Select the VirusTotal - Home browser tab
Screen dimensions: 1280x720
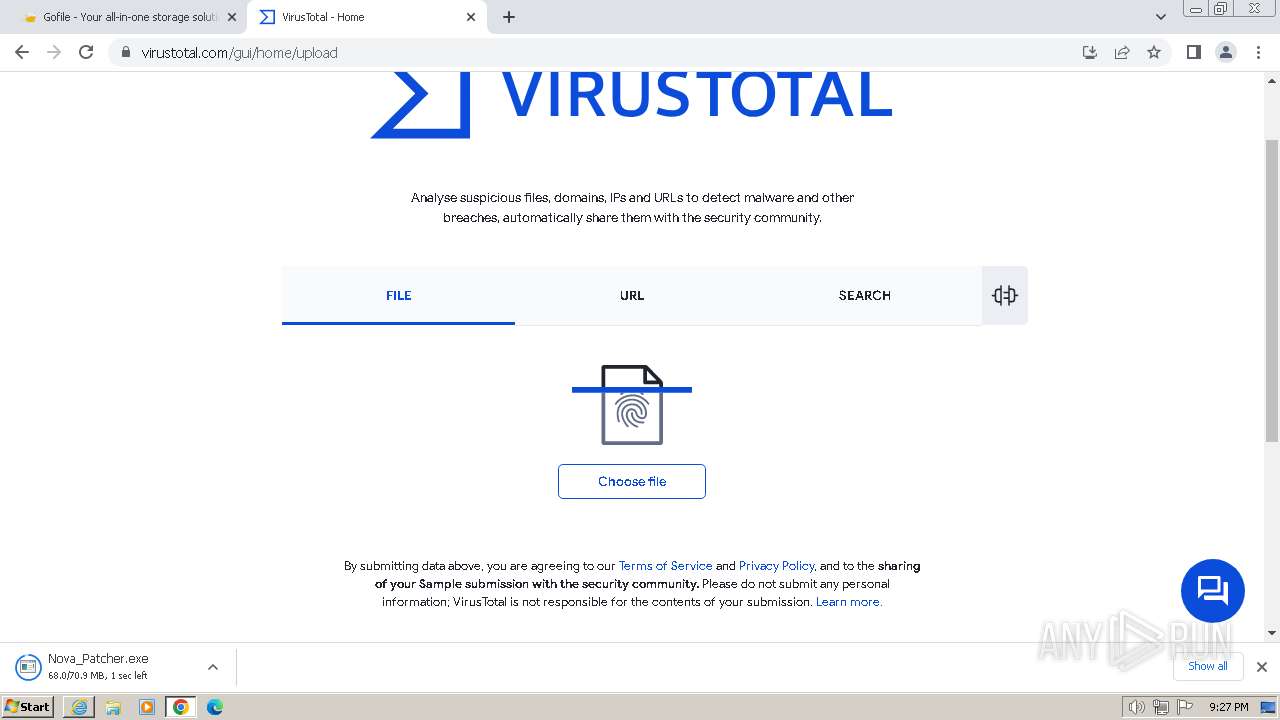click(366, 17)
